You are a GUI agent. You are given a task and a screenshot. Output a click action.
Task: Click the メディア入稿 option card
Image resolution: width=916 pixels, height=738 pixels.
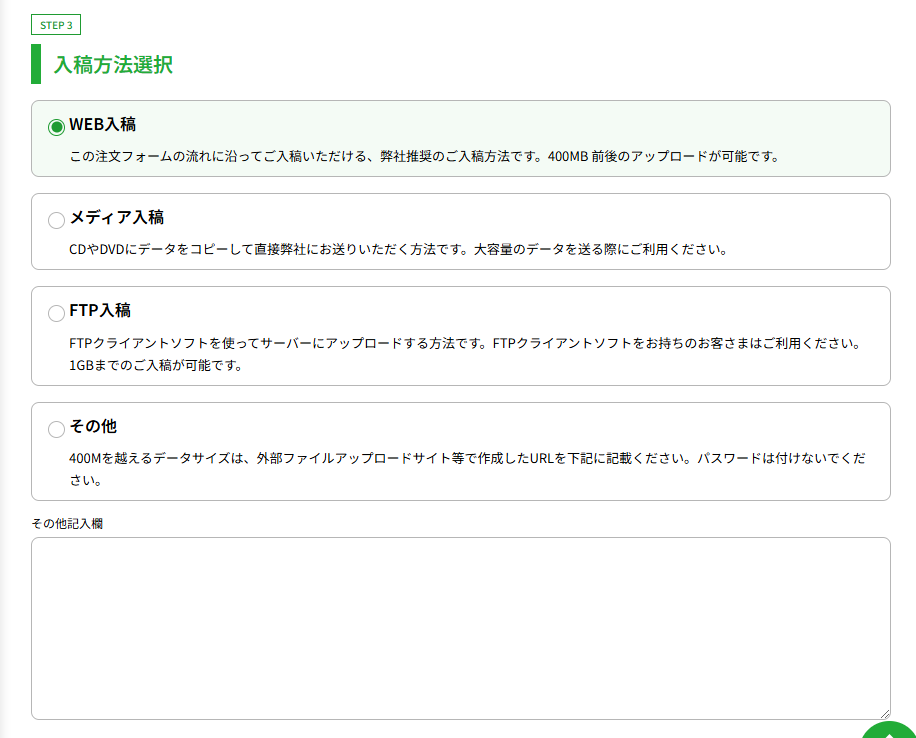[x=460, y=232]
